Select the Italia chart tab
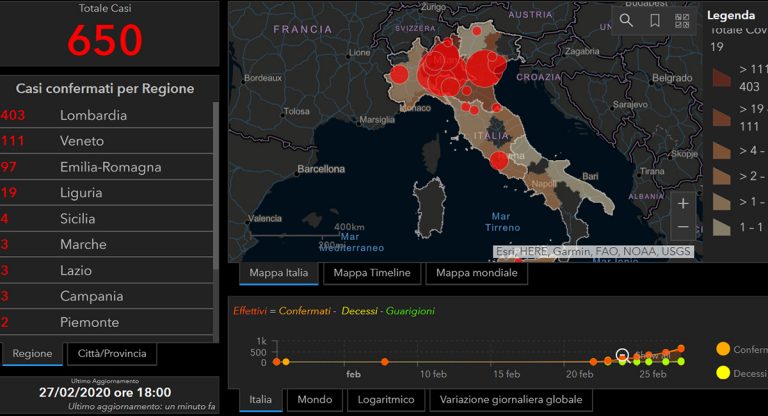Image resolution: width=768 pixels, height=416 pixels. pyautogui.click(x=261, y=399)
